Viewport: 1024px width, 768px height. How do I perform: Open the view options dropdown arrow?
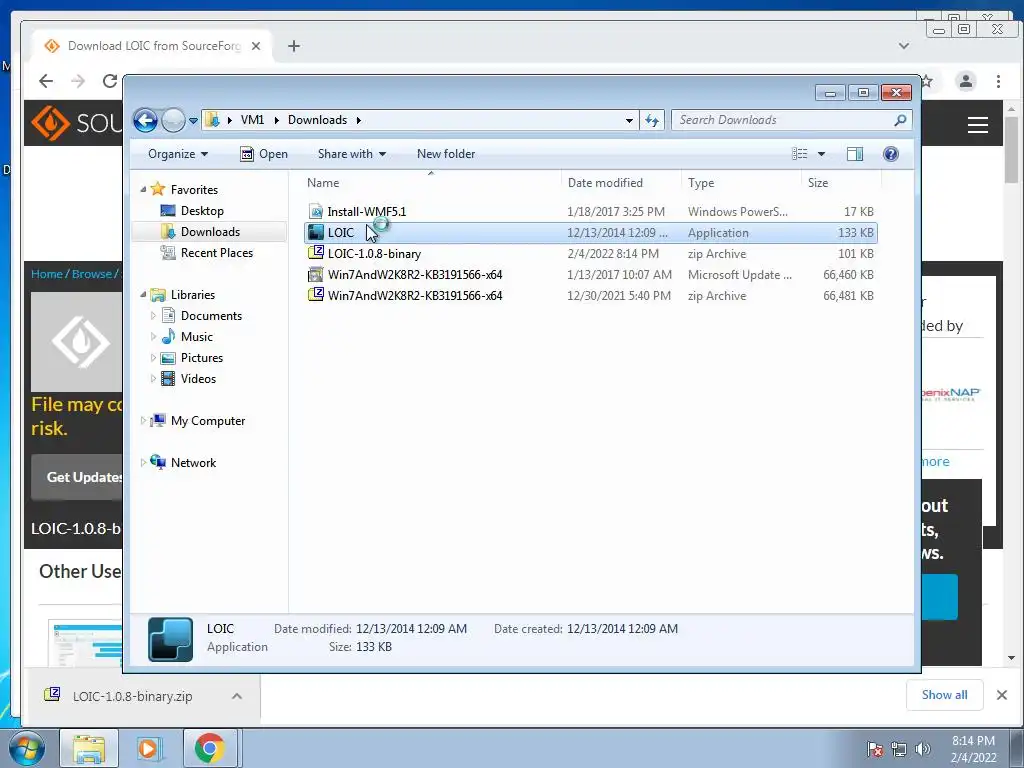(x=822, y=154)
